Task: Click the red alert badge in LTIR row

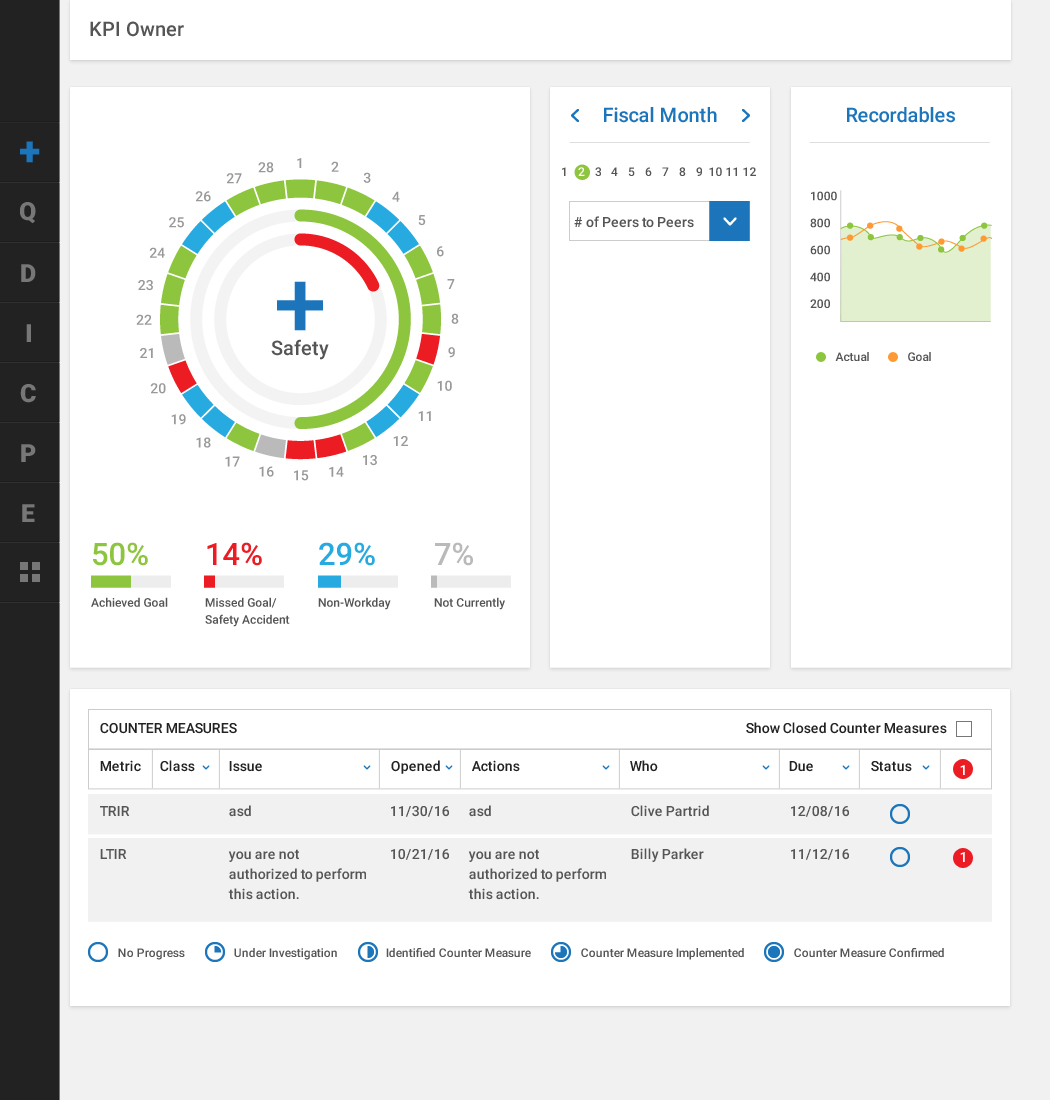Action: point(962,858)
